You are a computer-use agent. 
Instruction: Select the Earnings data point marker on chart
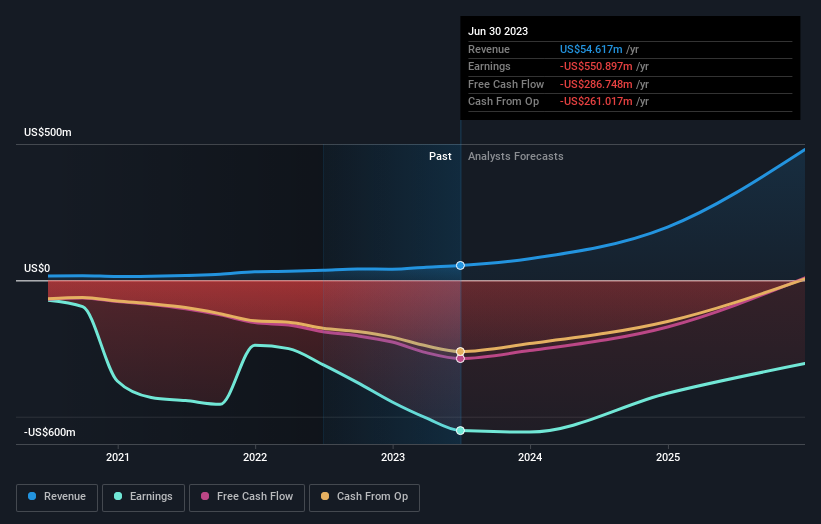[460, 430]
